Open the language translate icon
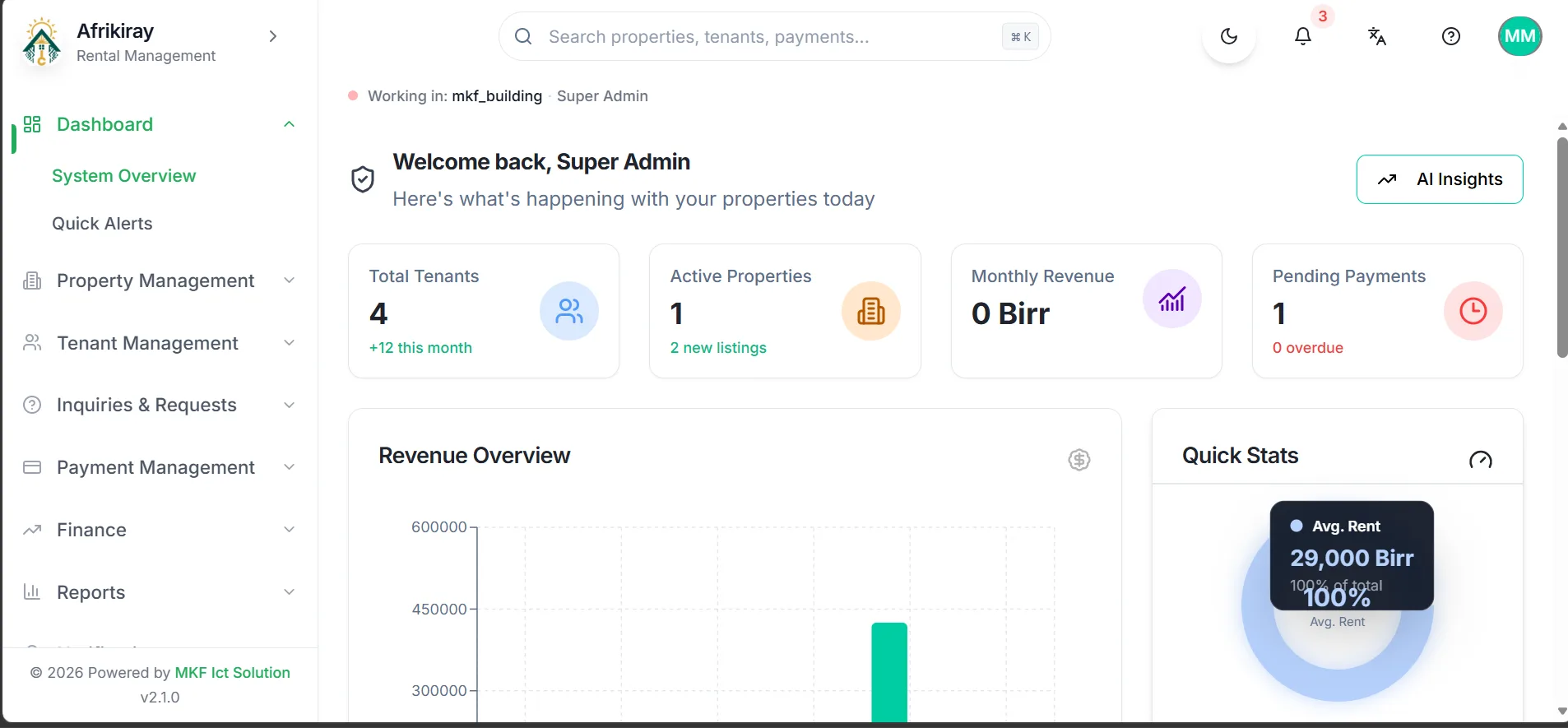Viewport: 1568px width, 728px height. pos(1377,36)
